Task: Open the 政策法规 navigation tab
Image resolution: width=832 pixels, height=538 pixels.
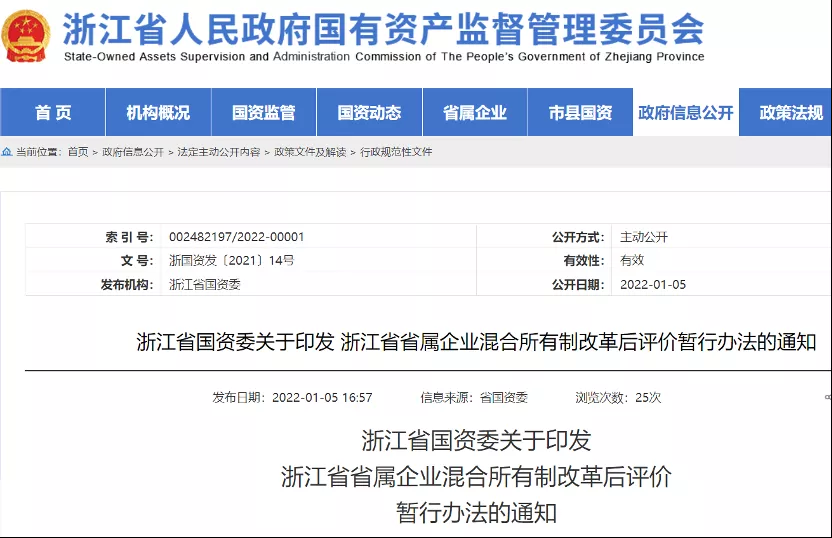Action: [x=791, y=113]
